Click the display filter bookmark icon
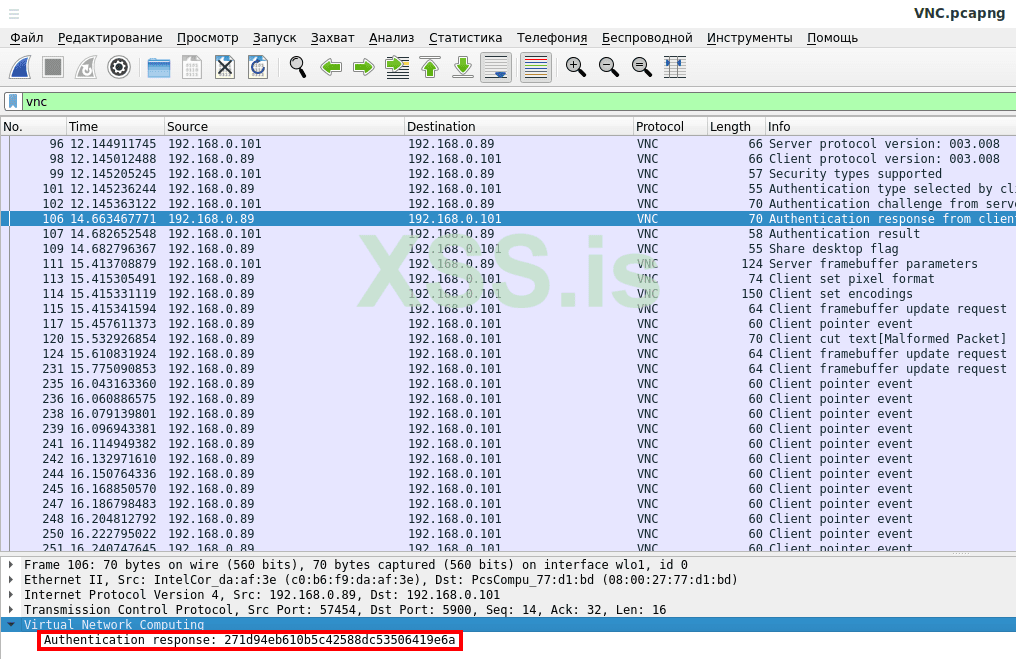Screen dimensions: 1016x659 pyautogui.click(x=13, y=102)
